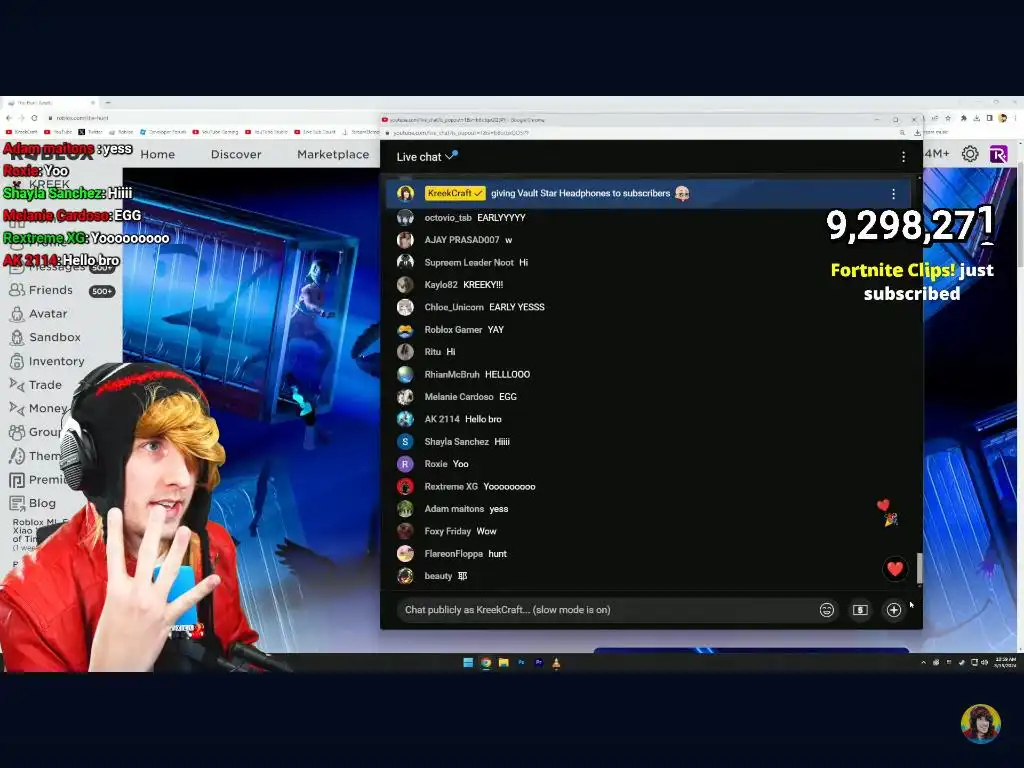The height and width of the screenshot is (768, 1024).
Task: Click the Roblox browser back arrow
Action: coord(8,118)
